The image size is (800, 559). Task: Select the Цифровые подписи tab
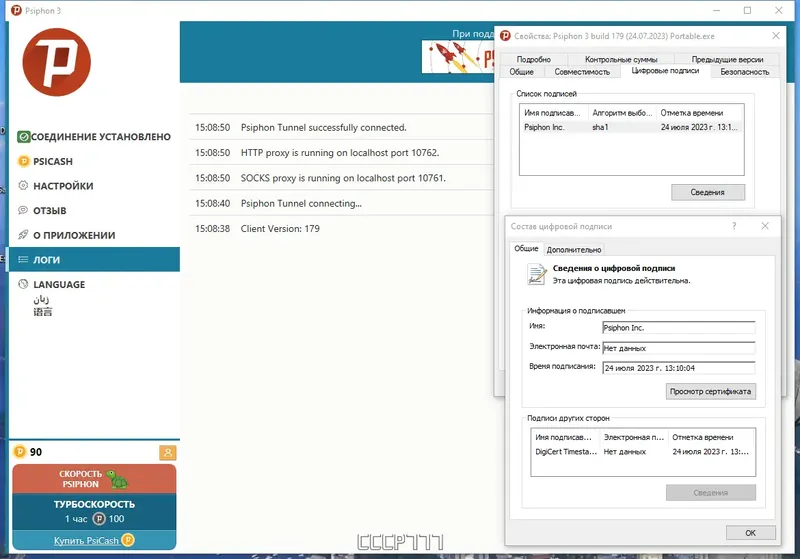pos(665,71)
